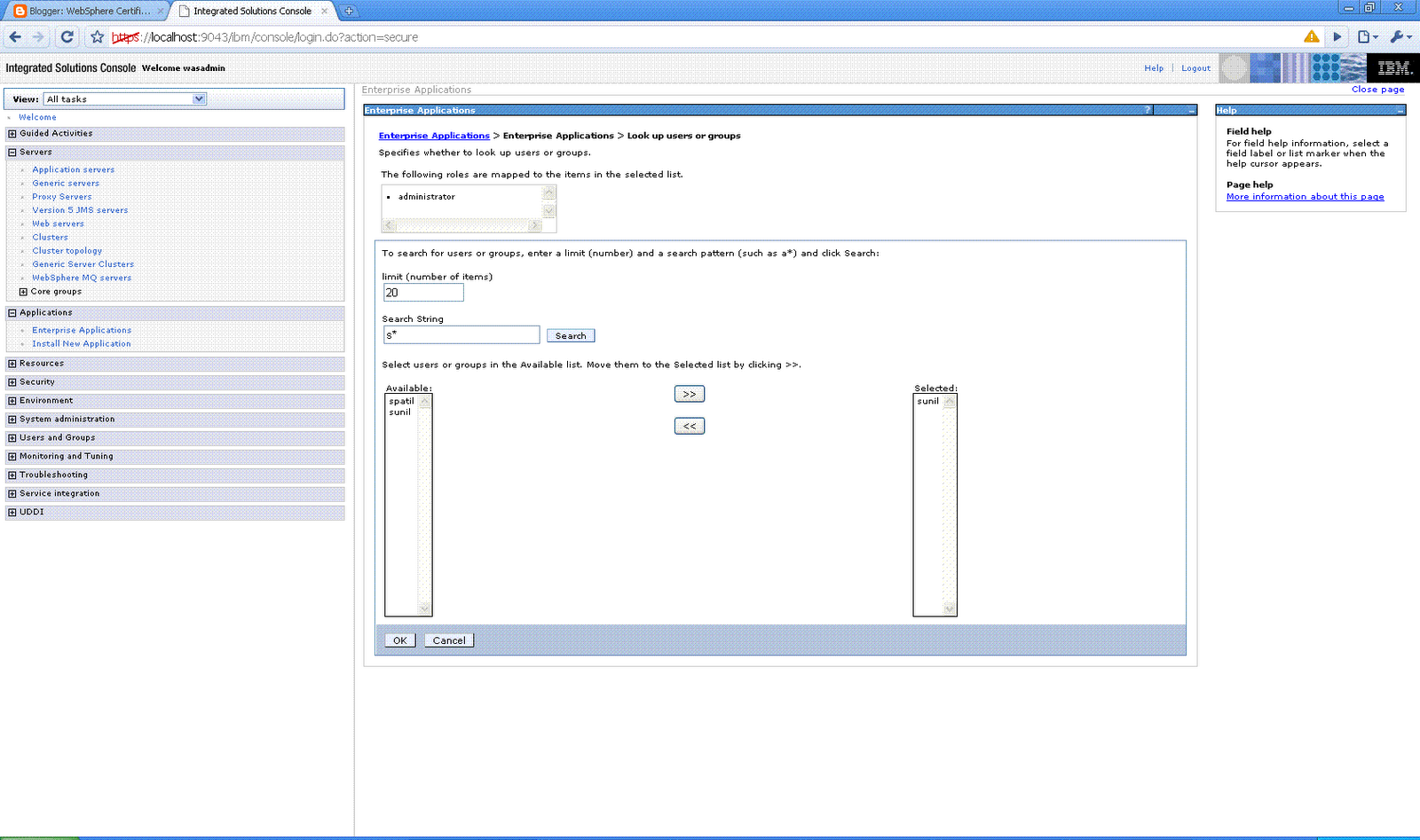Collapse the Applications section
The image size is (1420, 840).
[12, 313]
